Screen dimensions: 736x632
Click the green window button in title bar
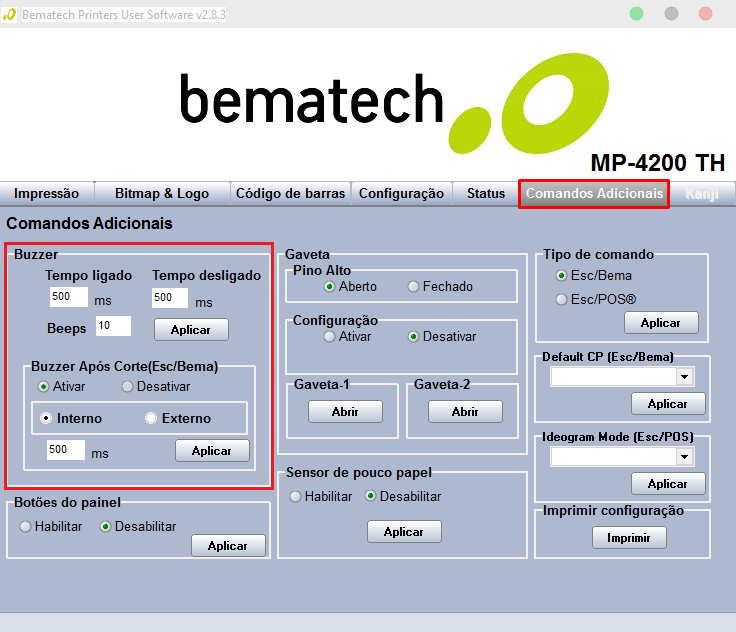(x=636, y=14)
